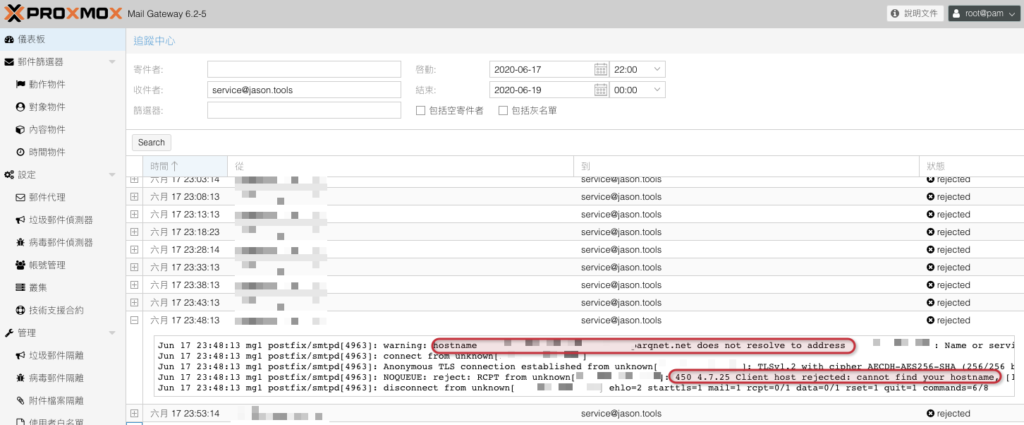Click the 郵件代理 envelope icon
This screenshot has height=425, width=1024.
20,197
